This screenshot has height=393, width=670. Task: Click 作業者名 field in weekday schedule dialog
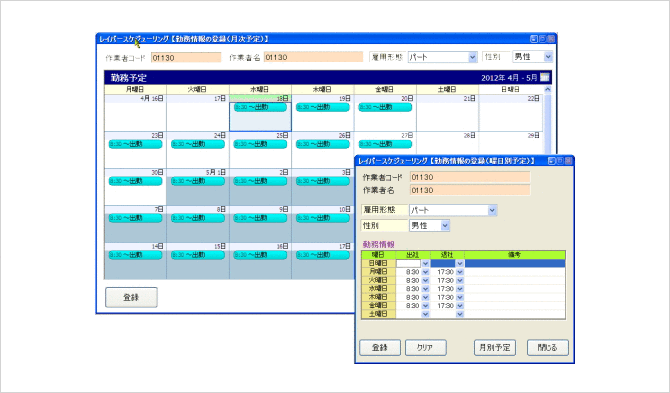pos(470,190)
